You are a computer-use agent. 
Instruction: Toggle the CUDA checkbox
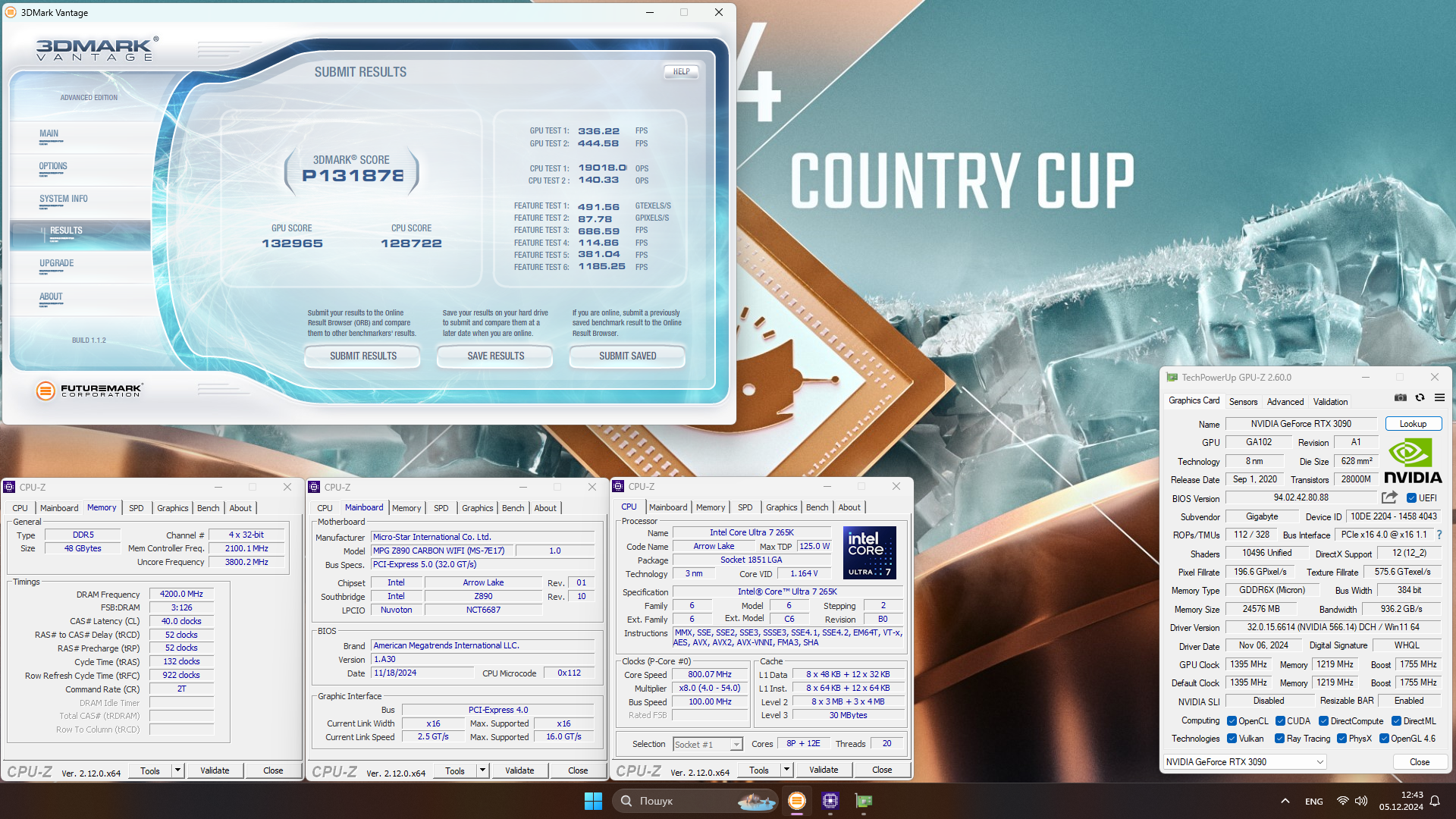coord(1280,721)
